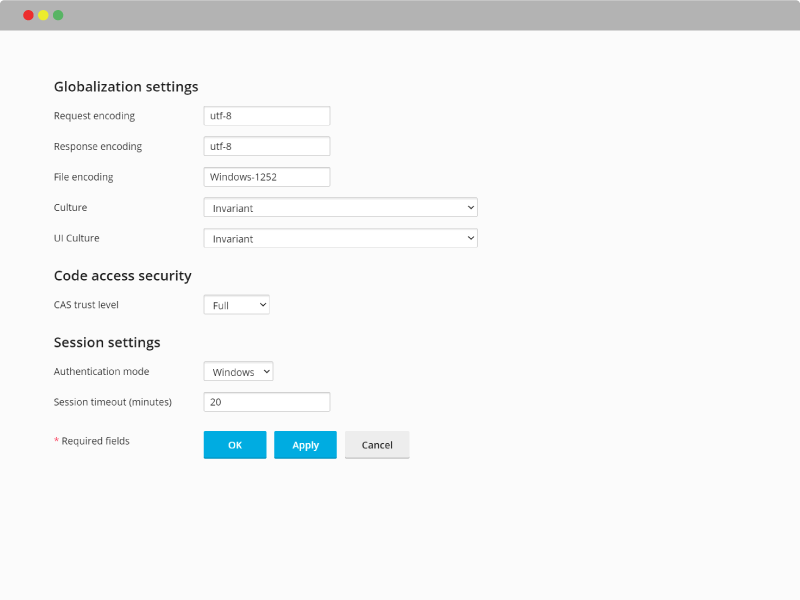Discard changes with the Cancel button
Image resolution: width=800 pixels, height=600 pixels.
click(377, 445)
